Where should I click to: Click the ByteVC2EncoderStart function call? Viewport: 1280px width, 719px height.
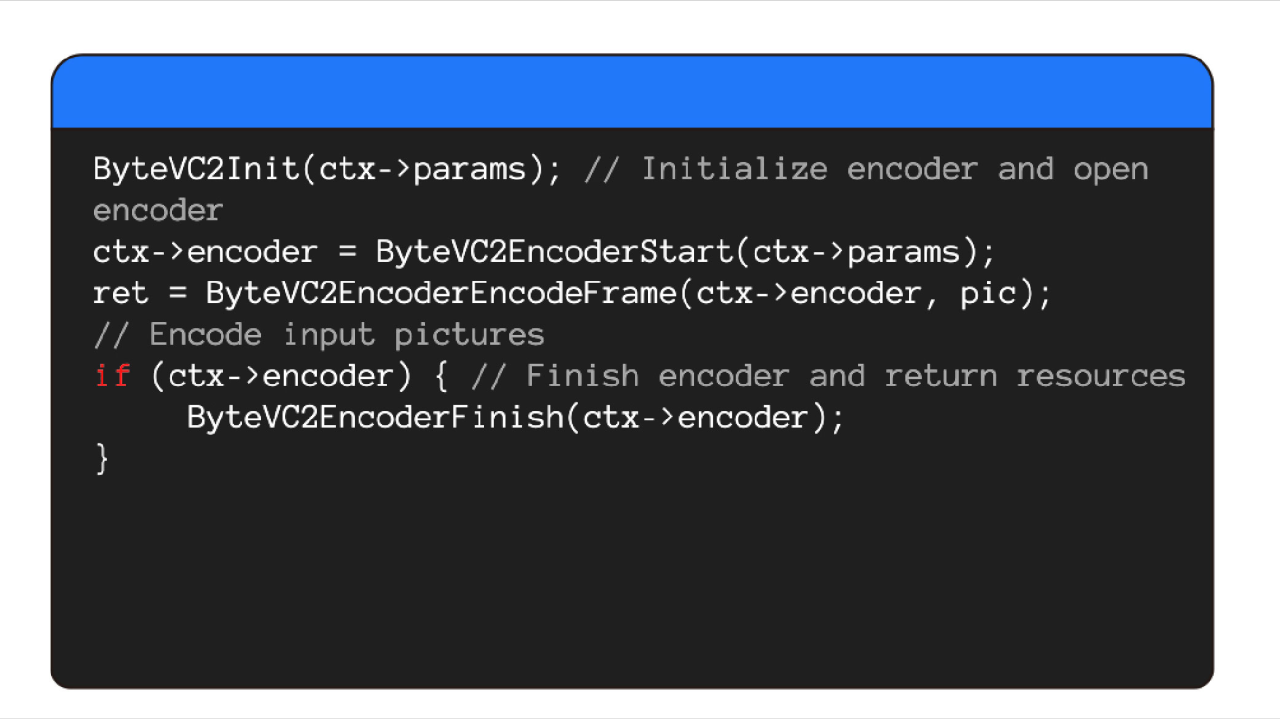(x=555, y=252)
